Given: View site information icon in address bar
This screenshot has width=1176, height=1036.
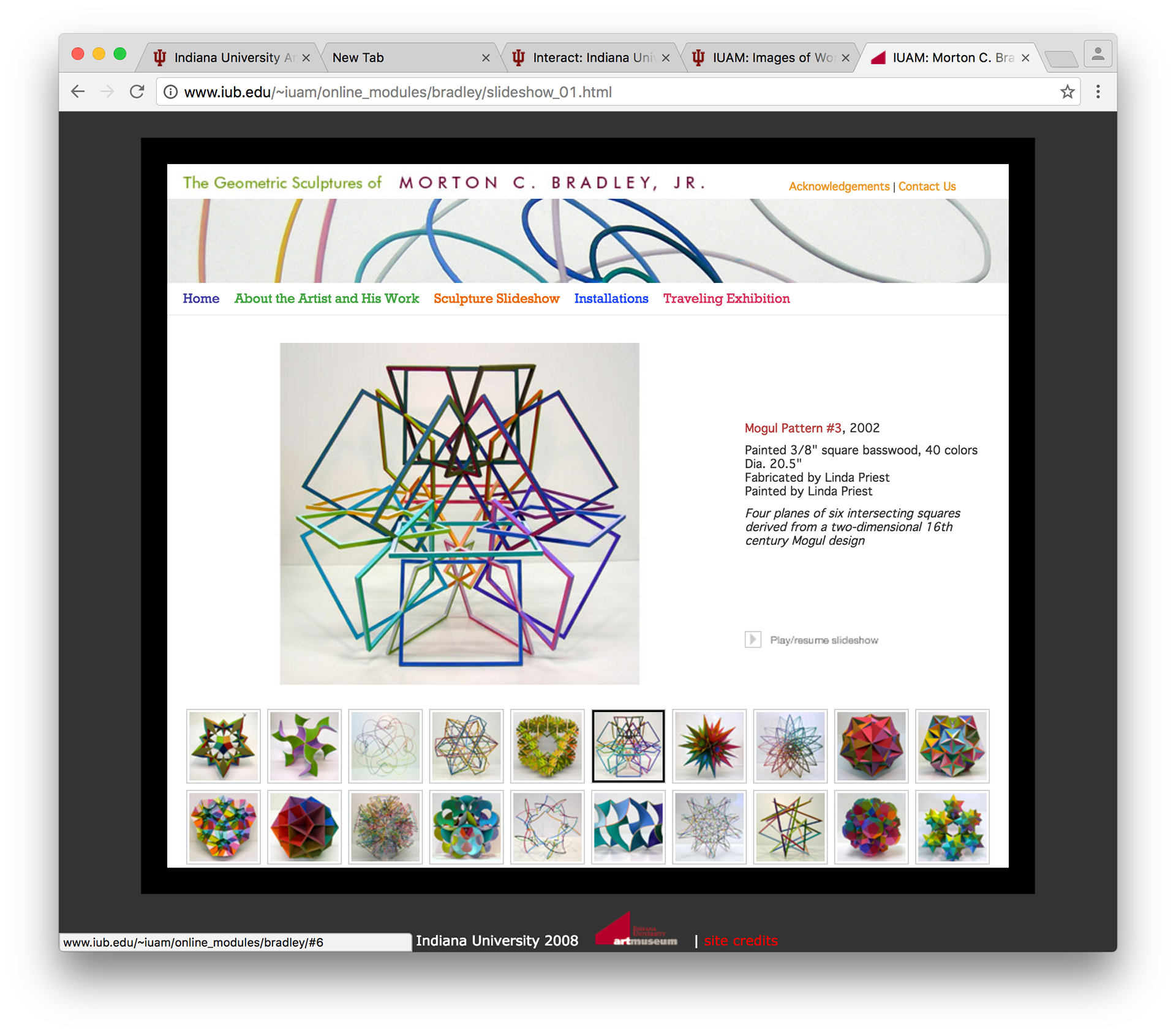Looking at the screenshot, I should pos(171,92).
